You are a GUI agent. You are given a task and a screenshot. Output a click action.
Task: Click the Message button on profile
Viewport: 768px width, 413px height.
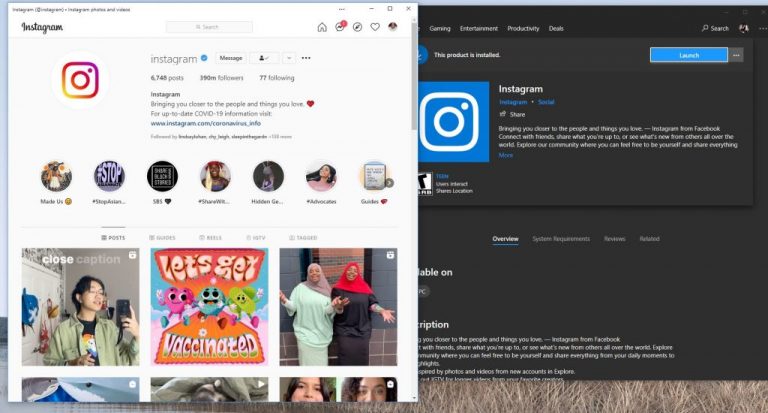[x=231, y=58]
